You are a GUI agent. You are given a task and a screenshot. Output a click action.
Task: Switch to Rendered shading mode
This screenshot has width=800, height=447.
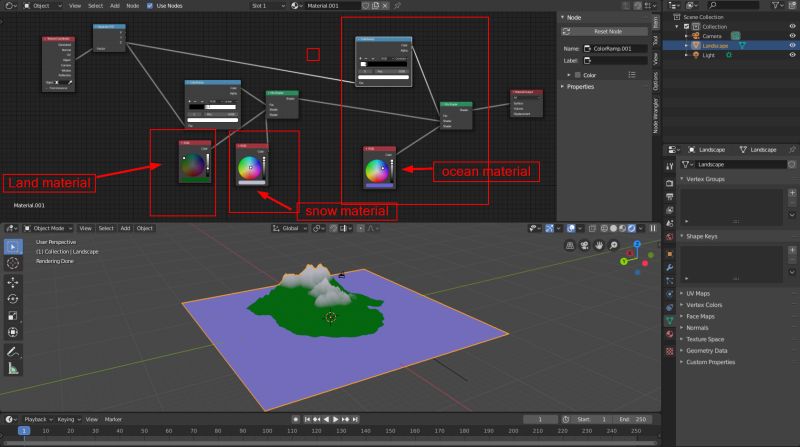(632, 229)
